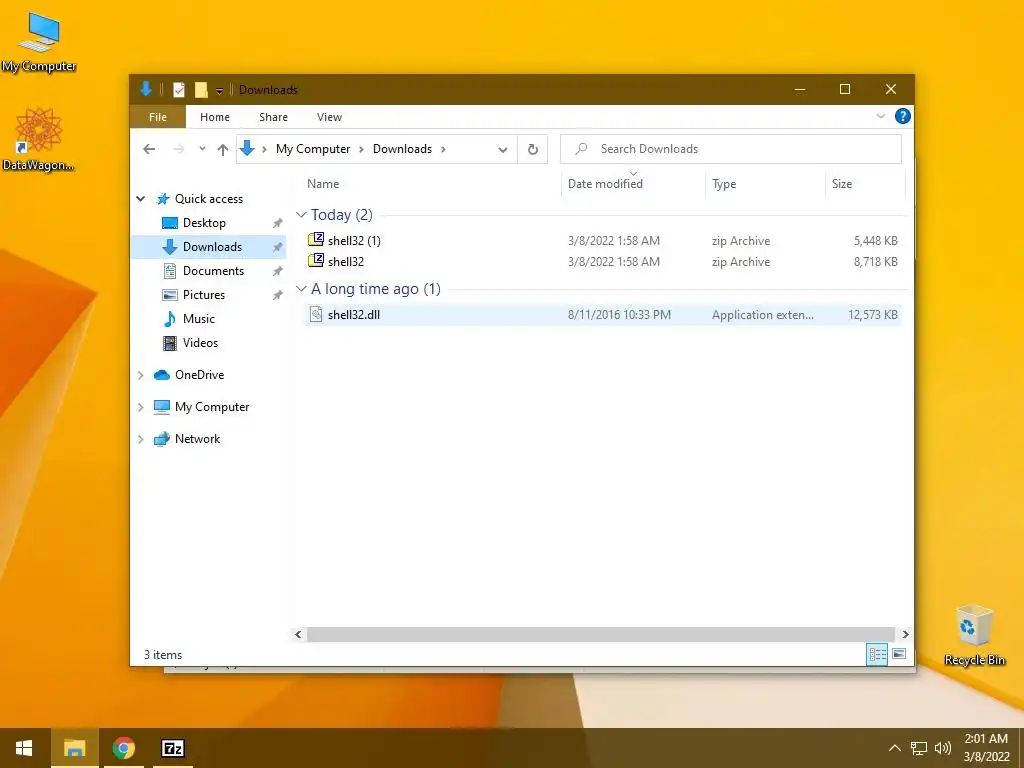The image size is (1024, 768).
Task: Switch to the Share ribbon tab
Action: [x=273, y=117]
